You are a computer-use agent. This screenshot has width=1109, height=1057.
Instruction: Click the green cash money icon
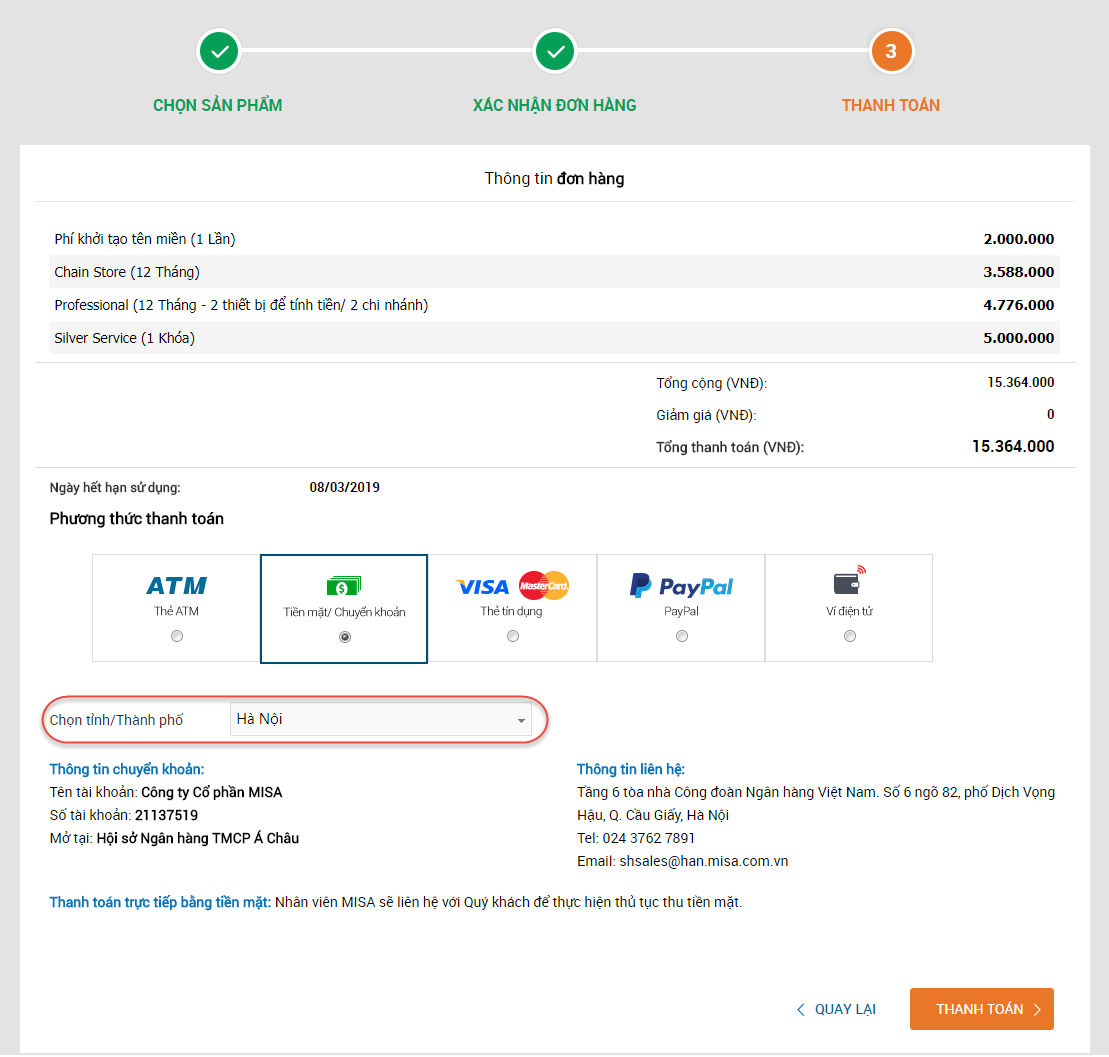pos(344,586)
